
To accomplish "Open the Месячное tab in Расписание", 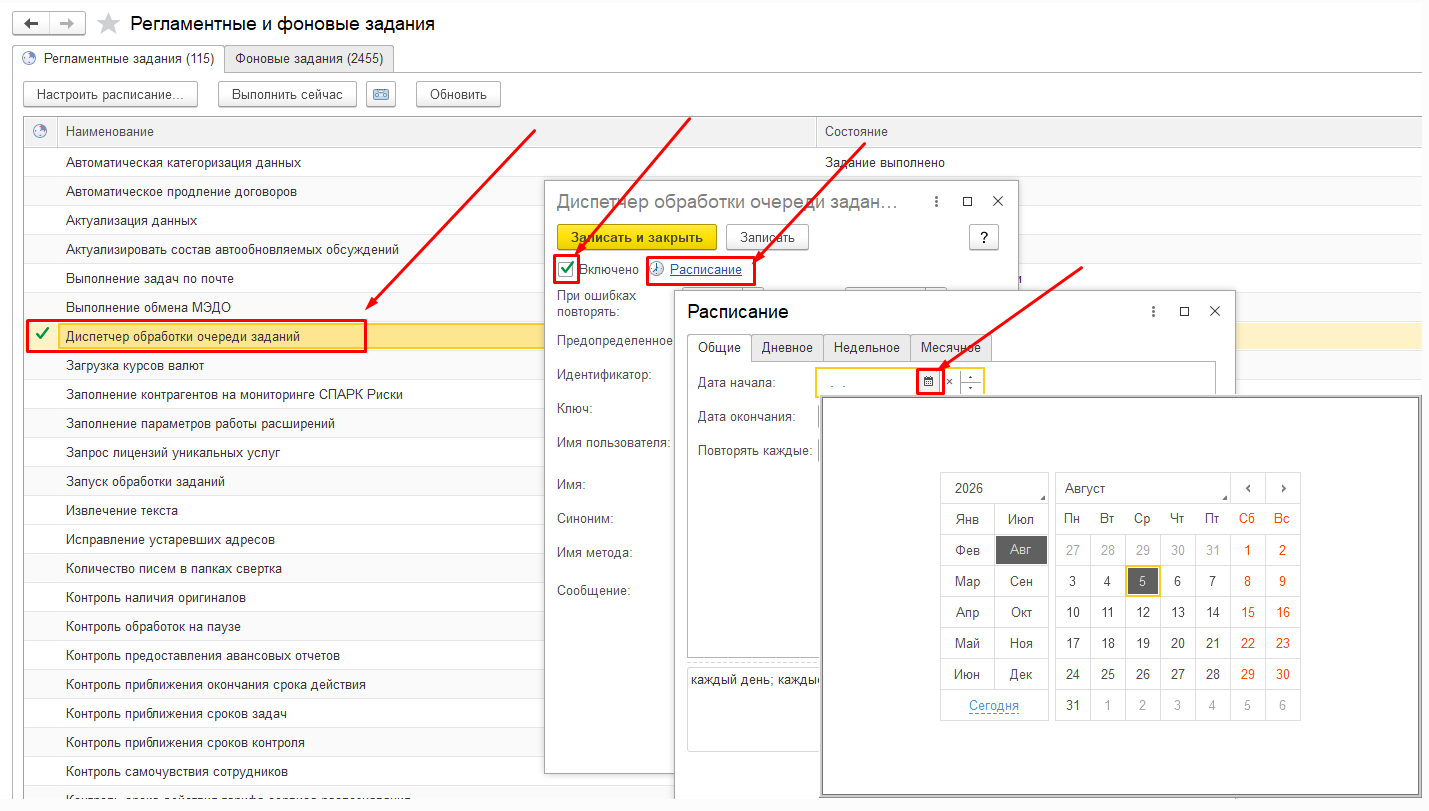I will [x=951, y=347].
